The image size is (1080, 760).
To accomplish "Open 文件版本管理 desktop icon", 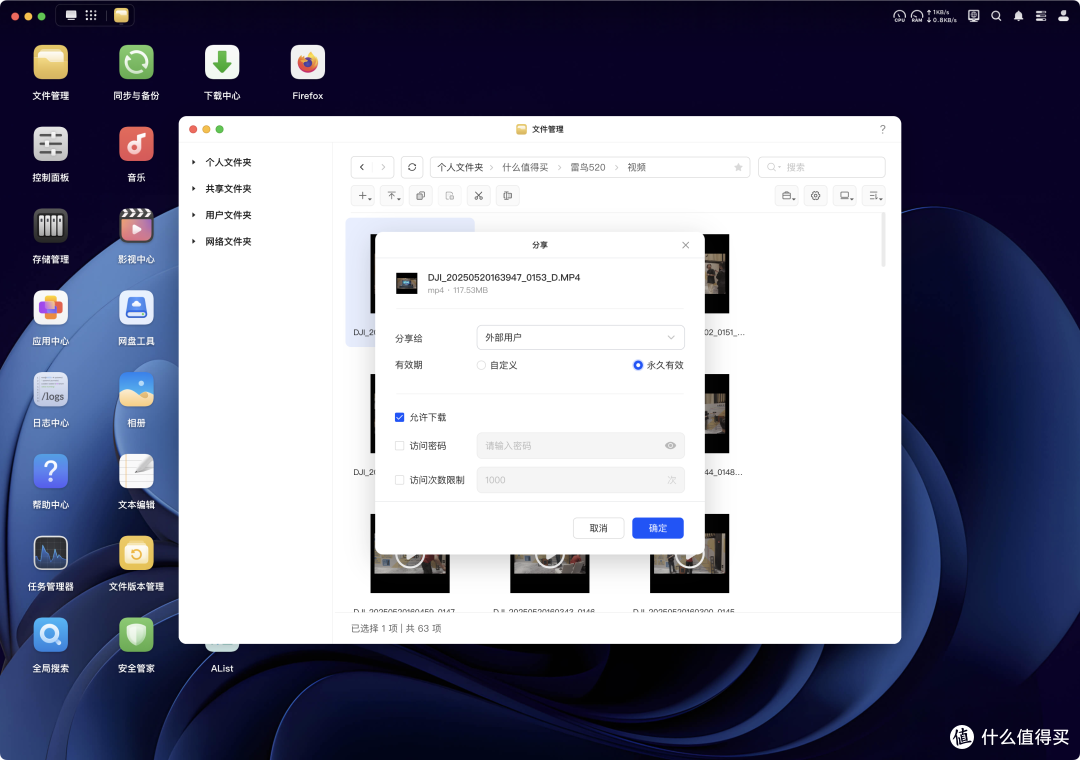I will 136,553.
